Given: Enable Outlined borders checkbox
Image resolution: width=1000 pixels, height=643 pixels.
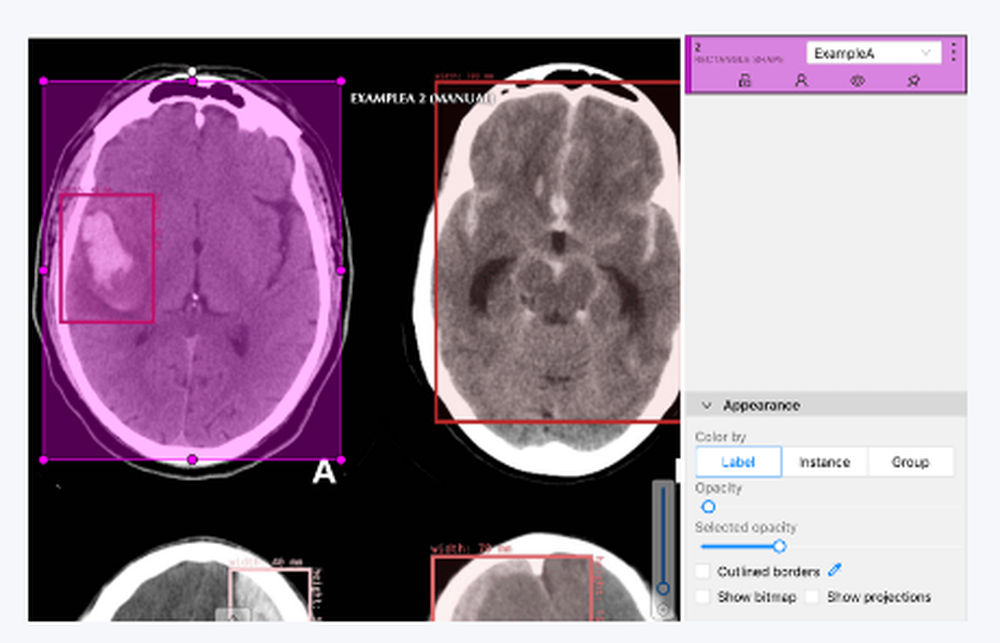Looking at the screenshot, I should coord(702,571).
